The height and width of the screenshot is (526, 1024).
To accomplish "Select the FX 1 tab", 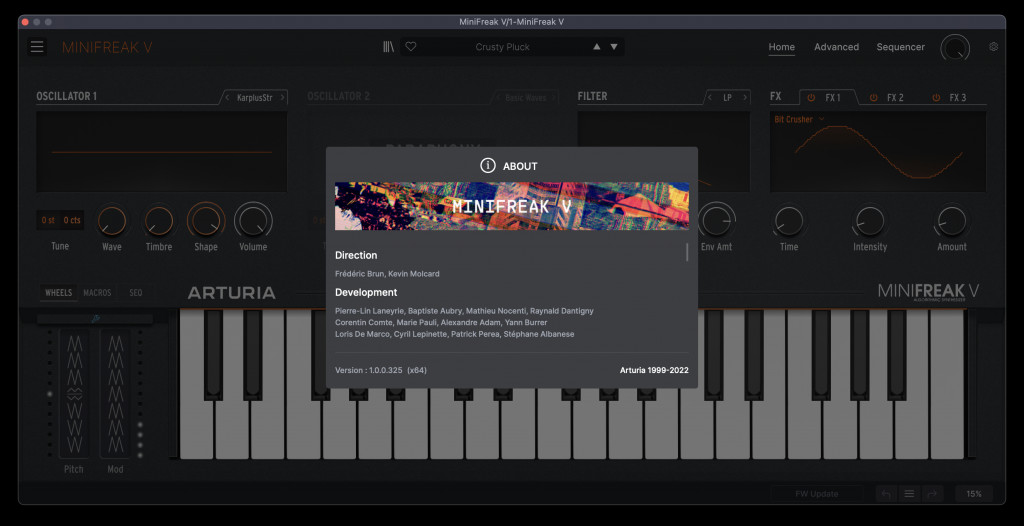I will tap(833, 97).
